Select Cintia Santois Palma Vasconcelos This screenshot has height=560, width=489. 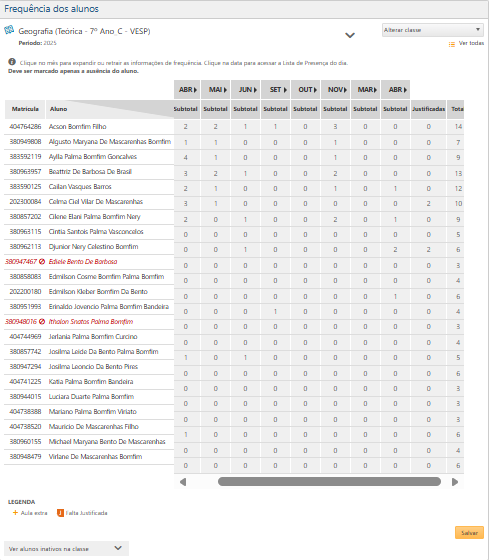point(96,231)
